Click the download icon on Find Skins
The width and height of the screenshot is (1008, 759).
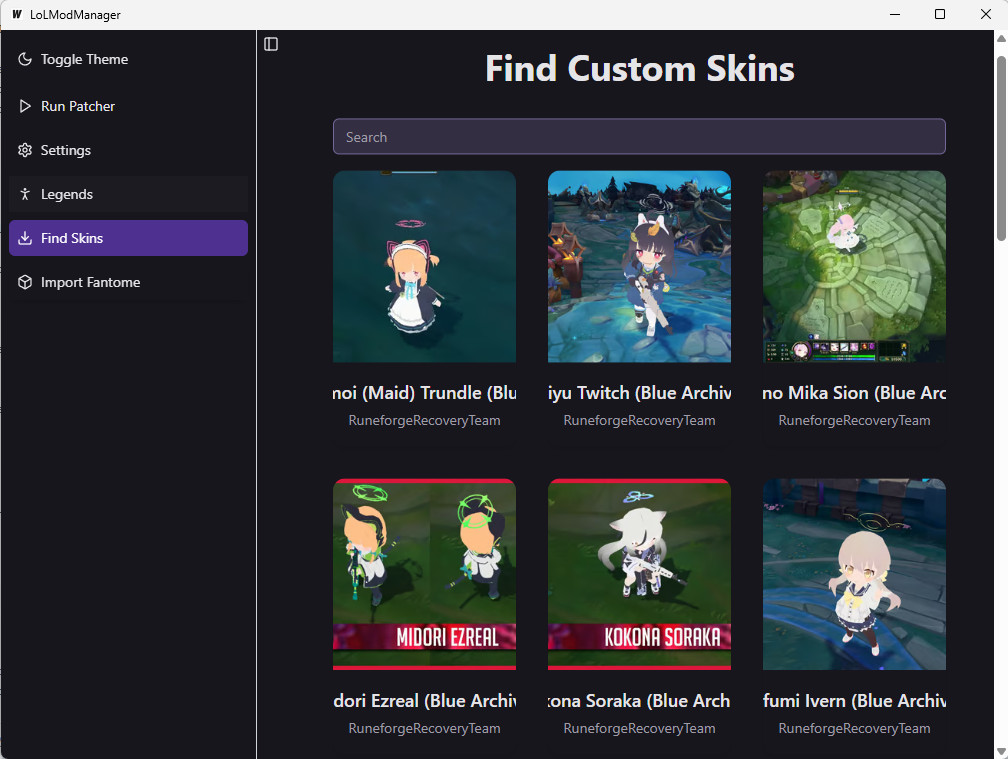[23, 238]
